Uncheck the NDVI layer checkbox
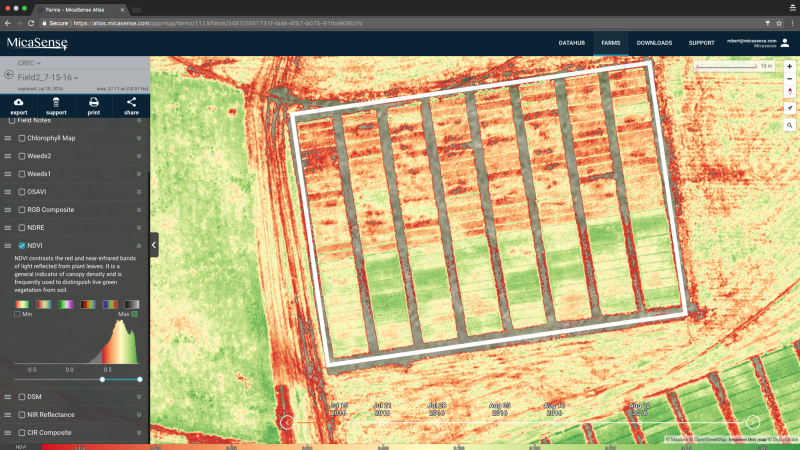This screenshot has height=450, width=800. point(22,246)
